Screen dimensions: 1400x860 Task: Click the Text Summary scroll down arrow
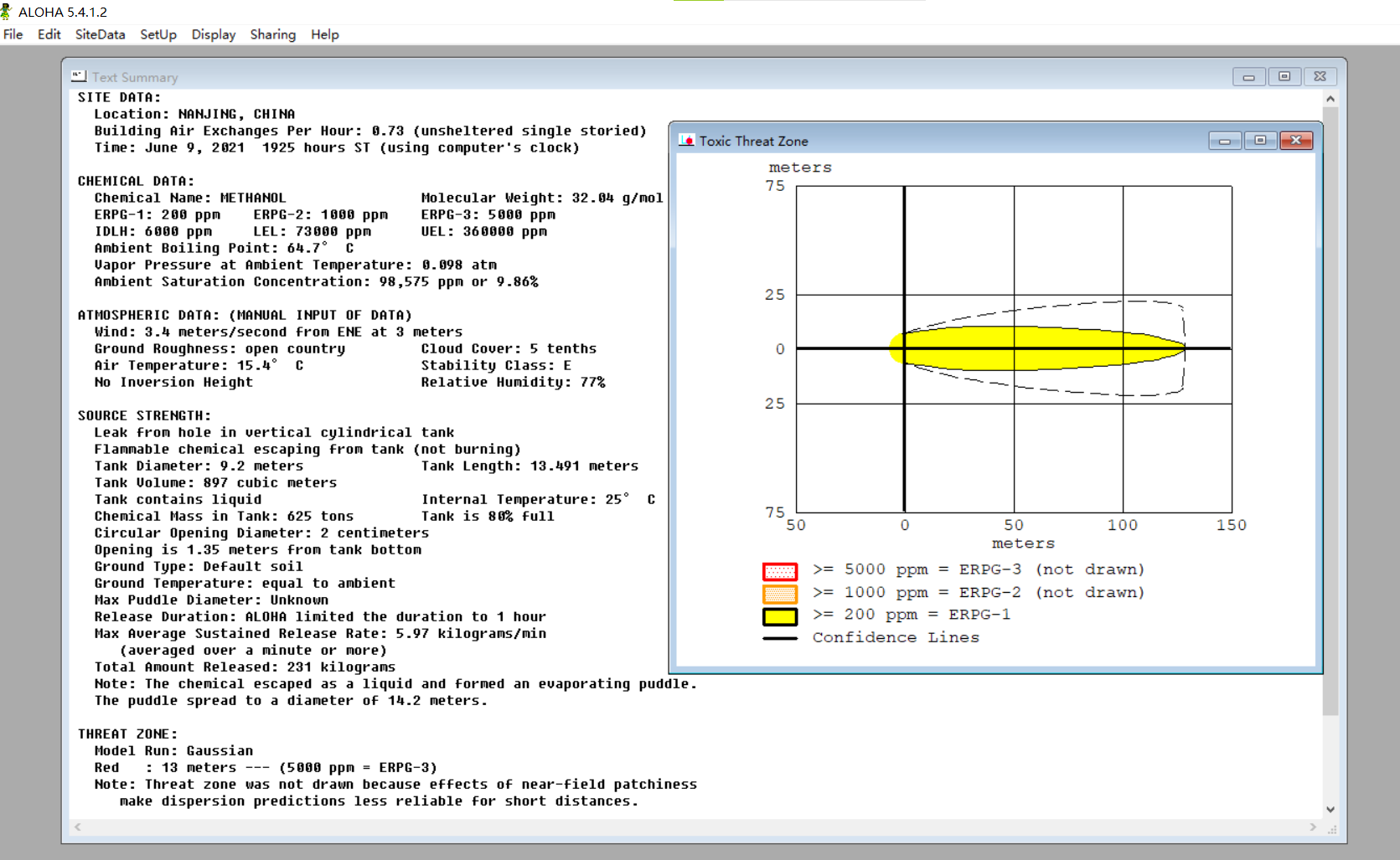click(x=1330, y=810)
